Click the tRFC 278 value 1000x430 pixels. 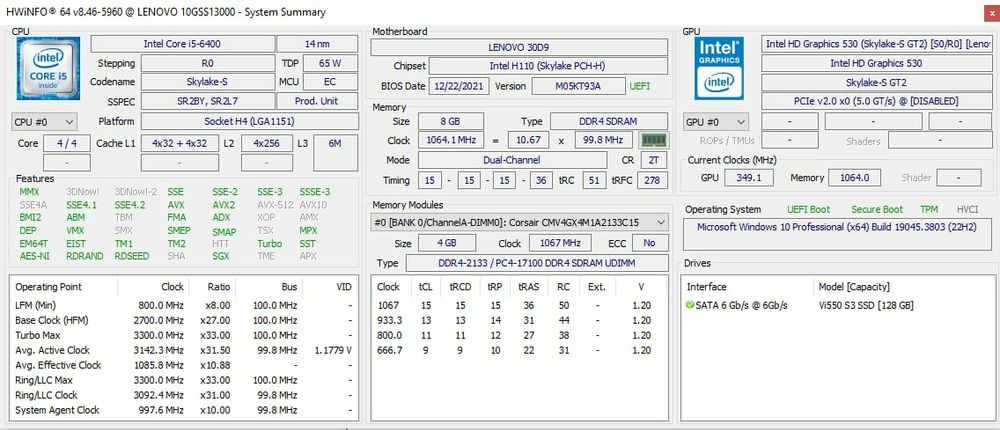tap(653, 181)
